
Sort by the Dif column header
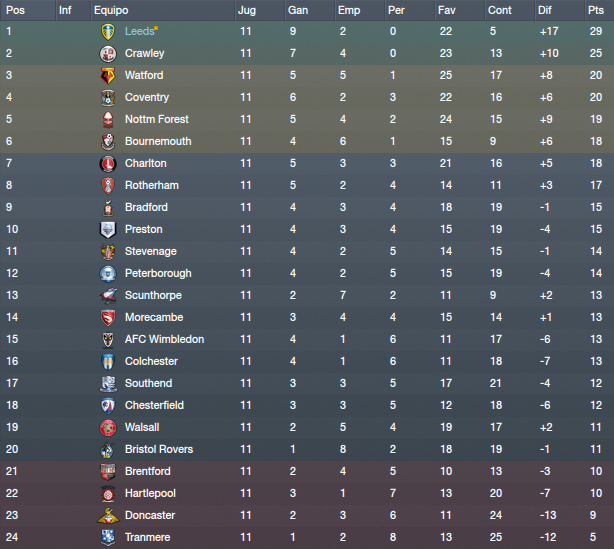point(544,10)
